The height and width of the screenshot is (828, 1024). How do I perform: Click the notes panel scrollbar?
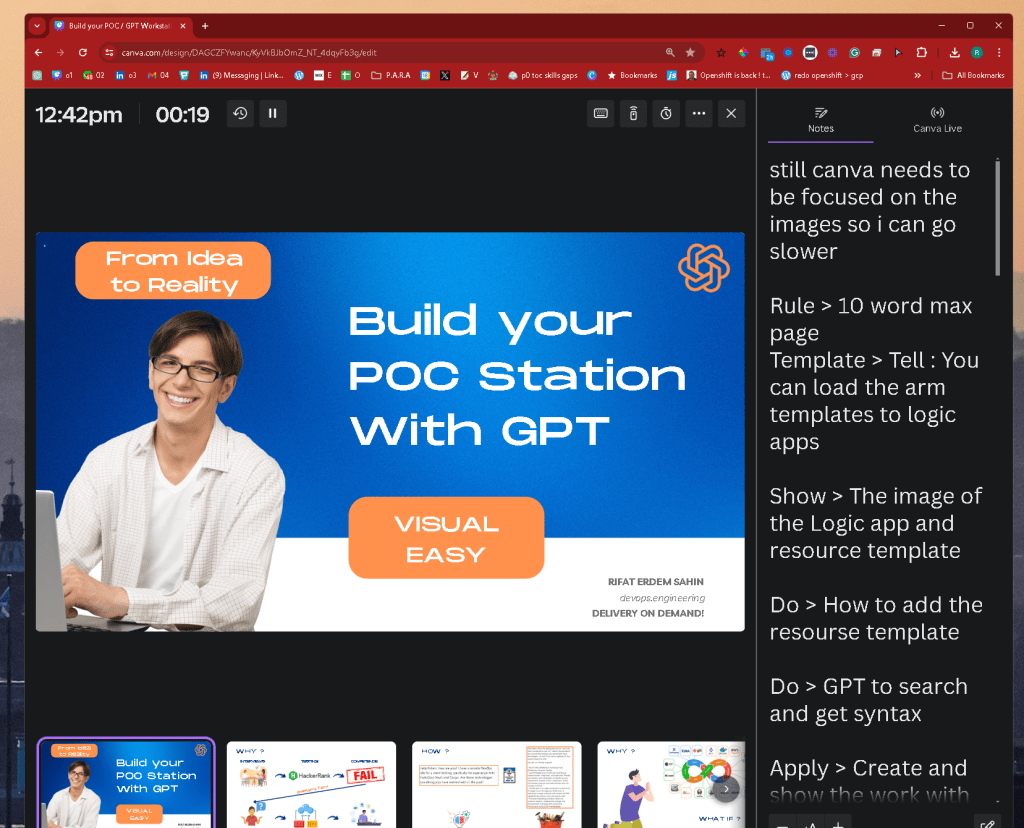[x=997, y=217]
